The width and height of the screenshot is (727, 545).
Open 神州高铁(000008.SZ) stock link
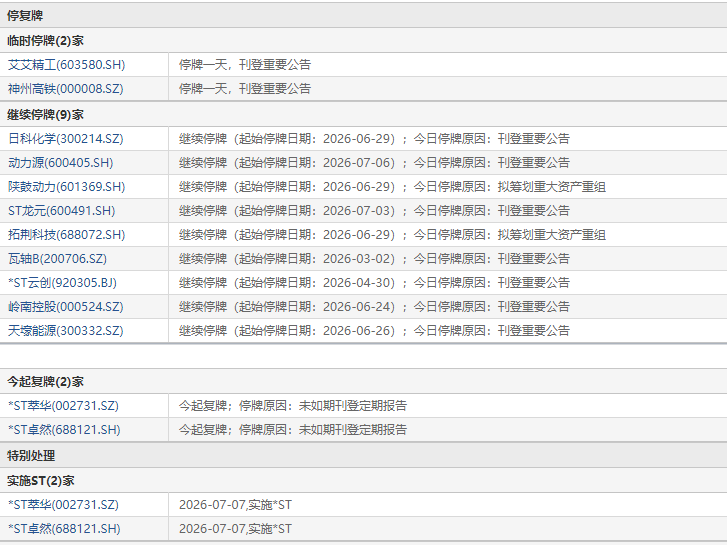pos(65,89)
